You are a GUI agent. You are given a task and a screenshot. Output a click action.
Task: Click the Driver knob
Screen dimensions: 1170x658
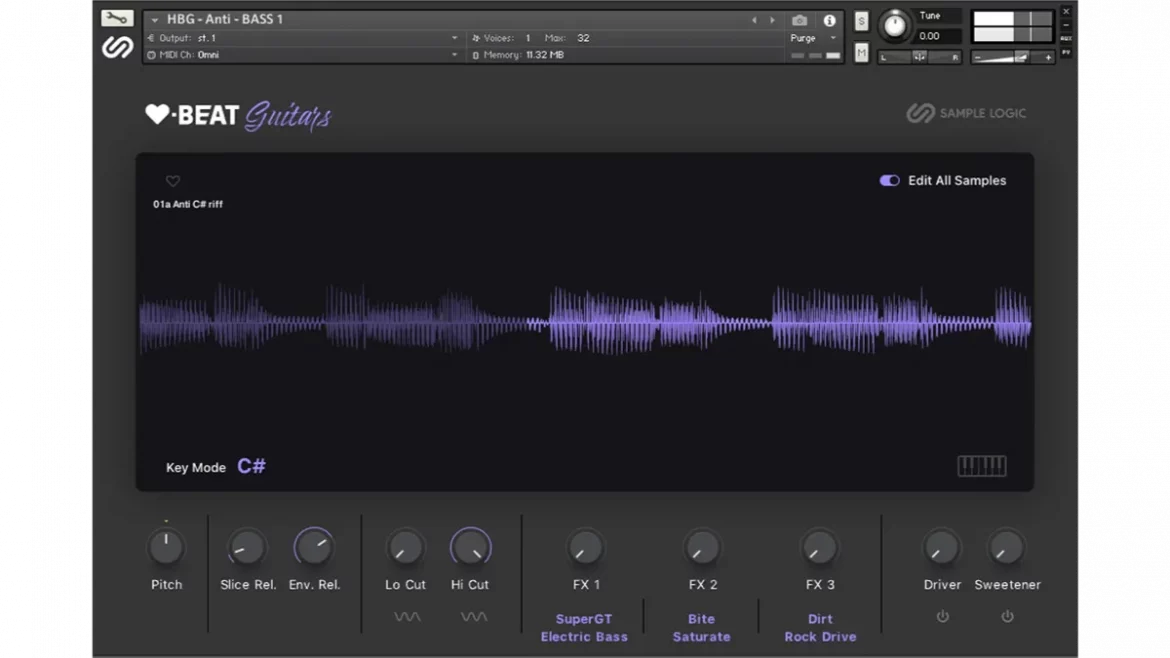pyautogui.click(x=941, y=548)
